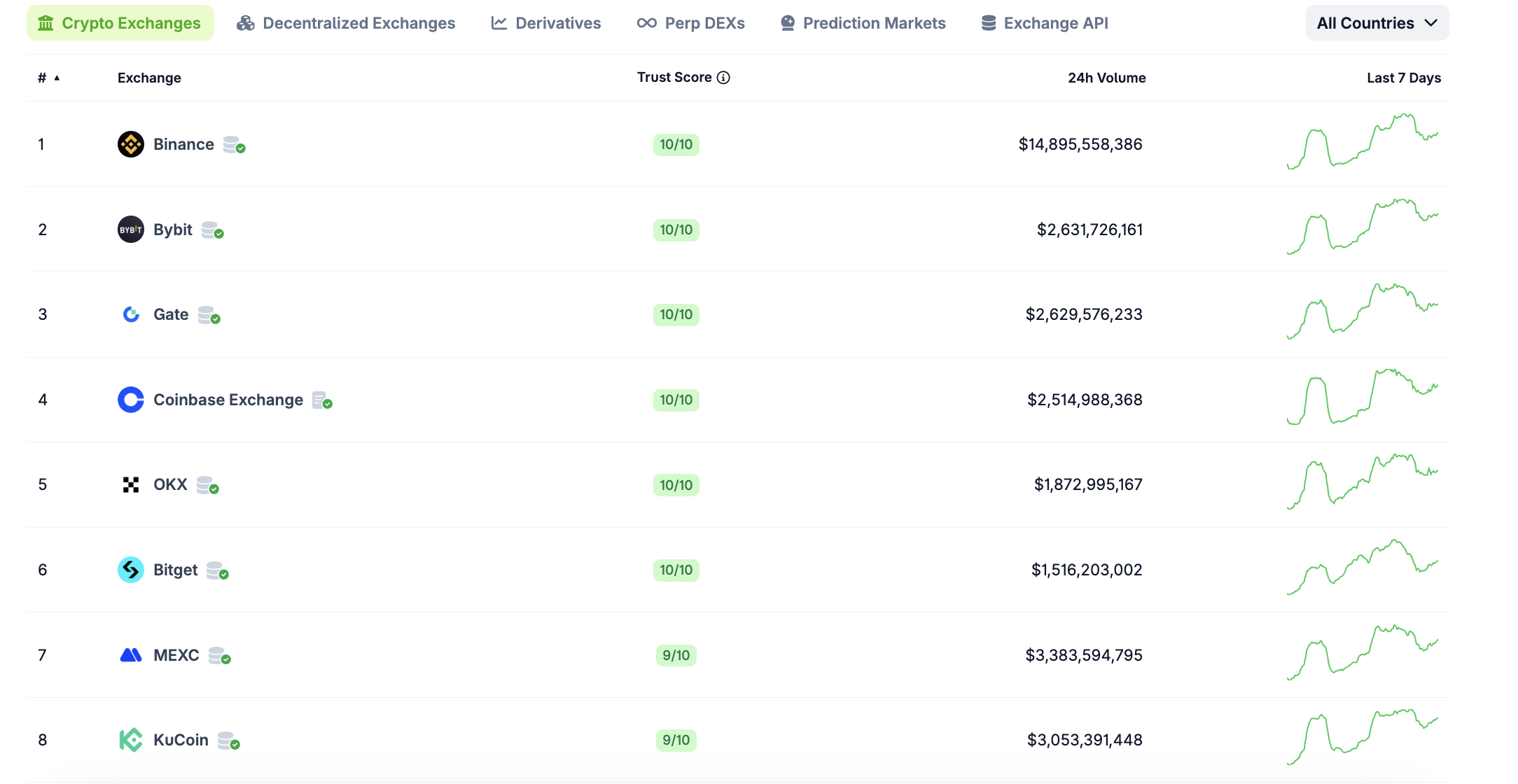The height and width of the screenshot is (784, 1518).
Task: Click the Trust Score info icon
Action: [x=723, y=78]
